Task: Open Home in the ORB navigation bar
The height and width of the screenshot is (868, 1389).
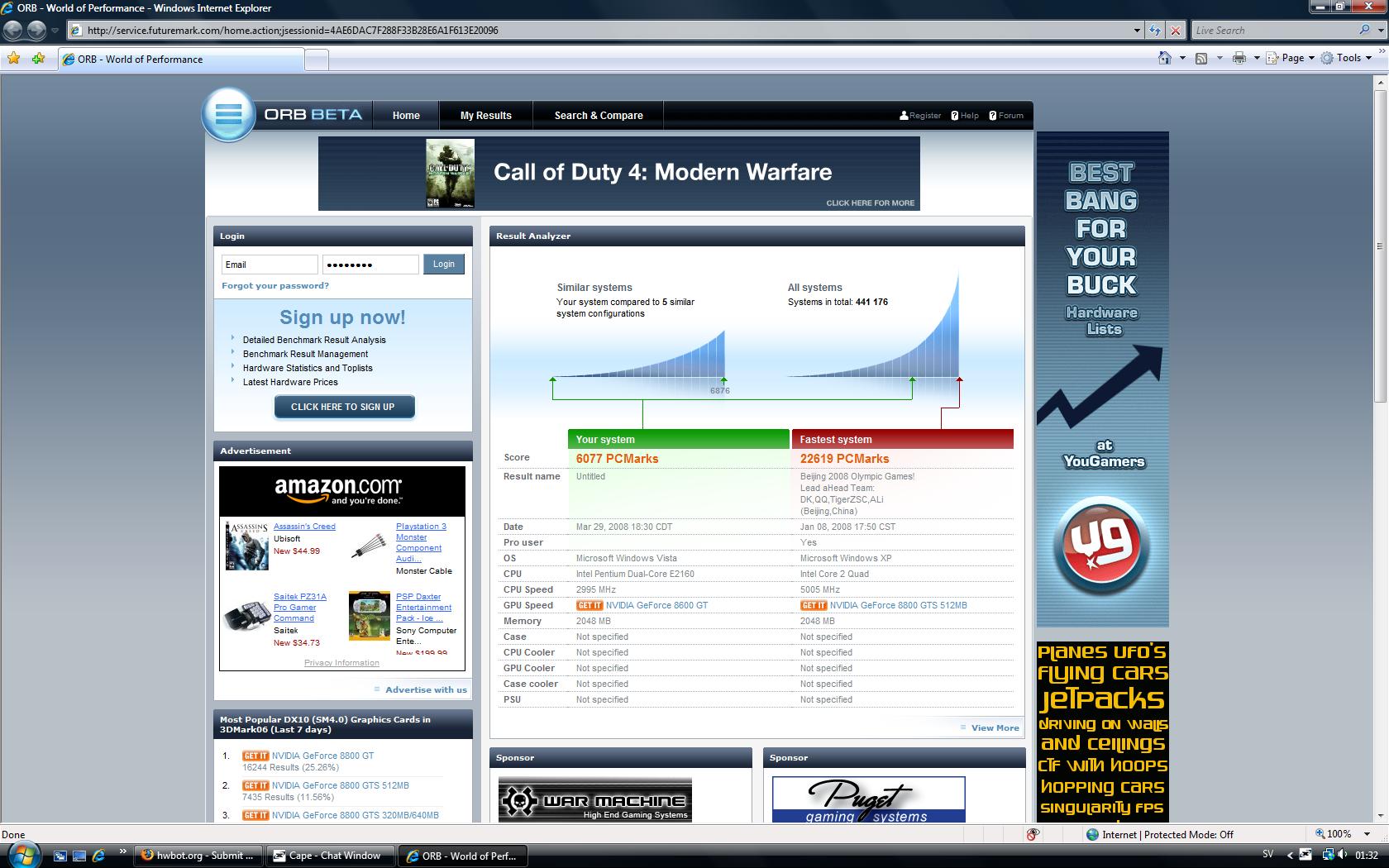Action: point(406,116)
